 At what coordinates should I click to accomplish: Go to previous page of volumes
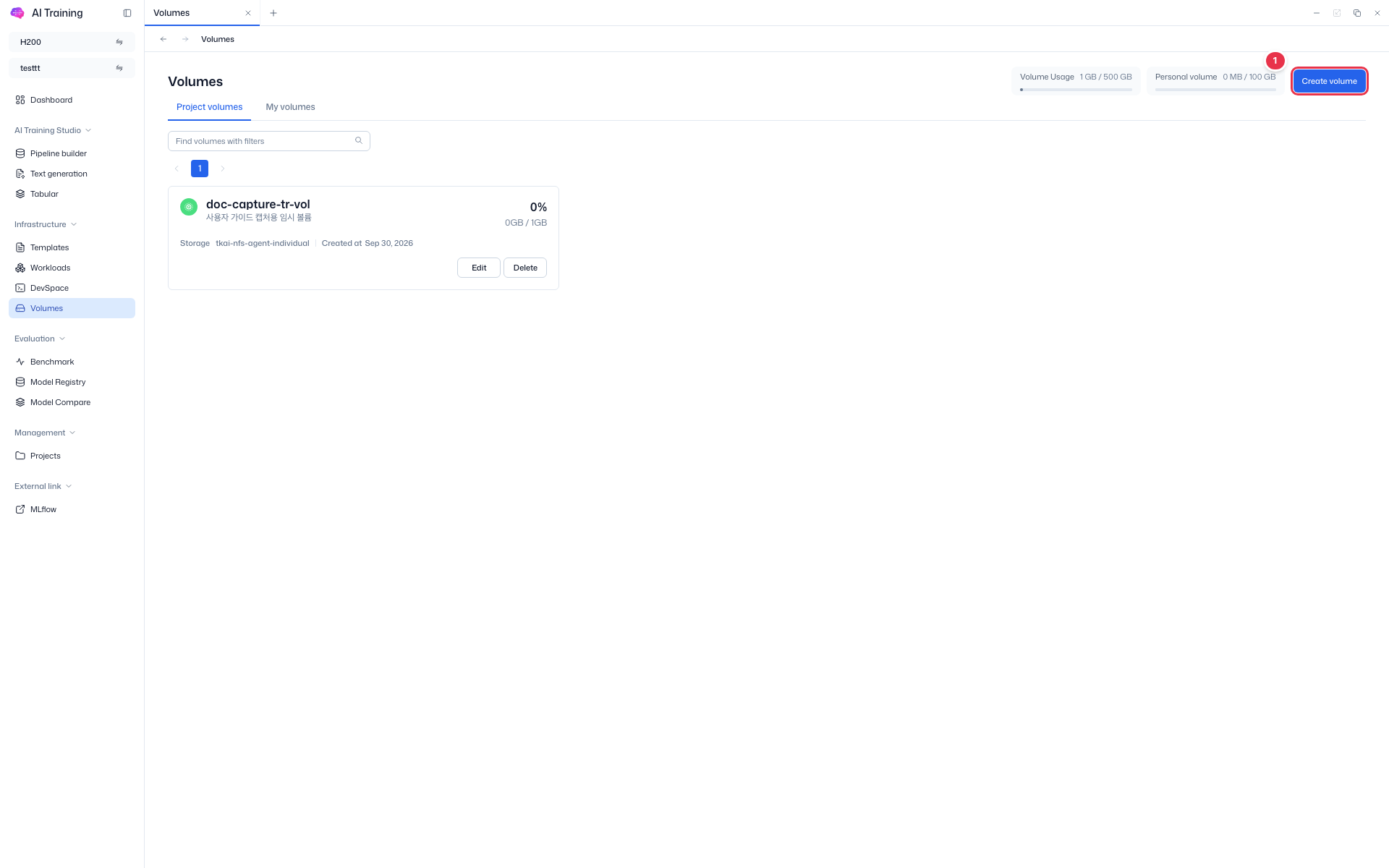click(x=177, y=169)
